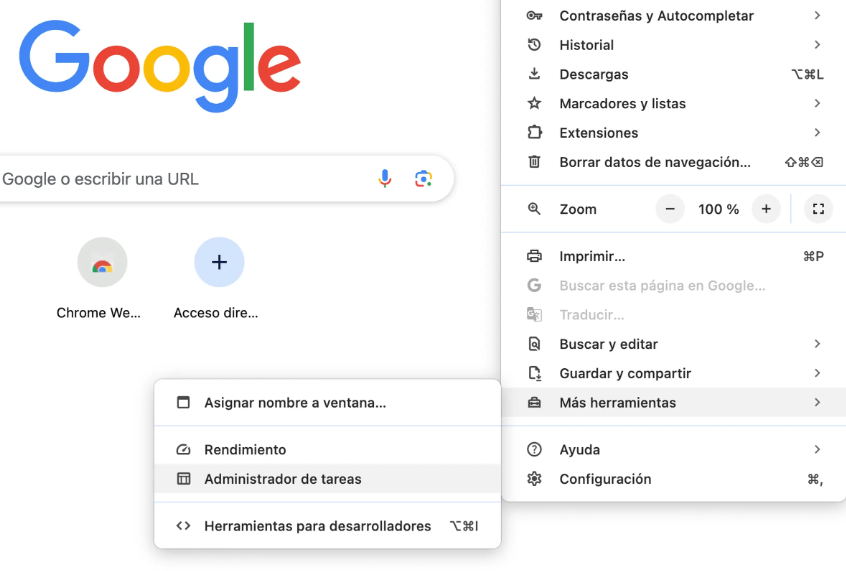Toggle fullscreen mode icon in Zoom row

[x=818, y=209]
